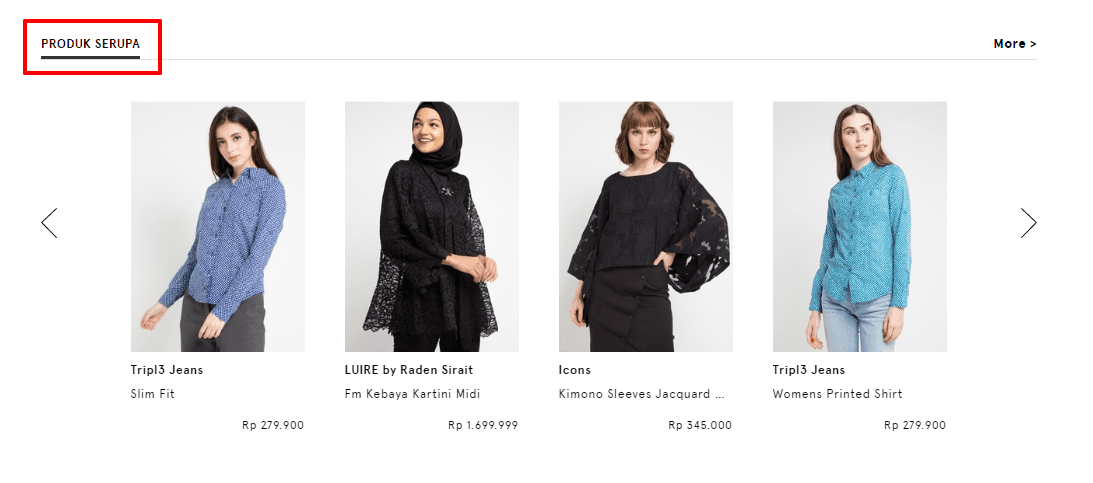
Task: Select the Produk Serupa tab
Action: [90, 44]
